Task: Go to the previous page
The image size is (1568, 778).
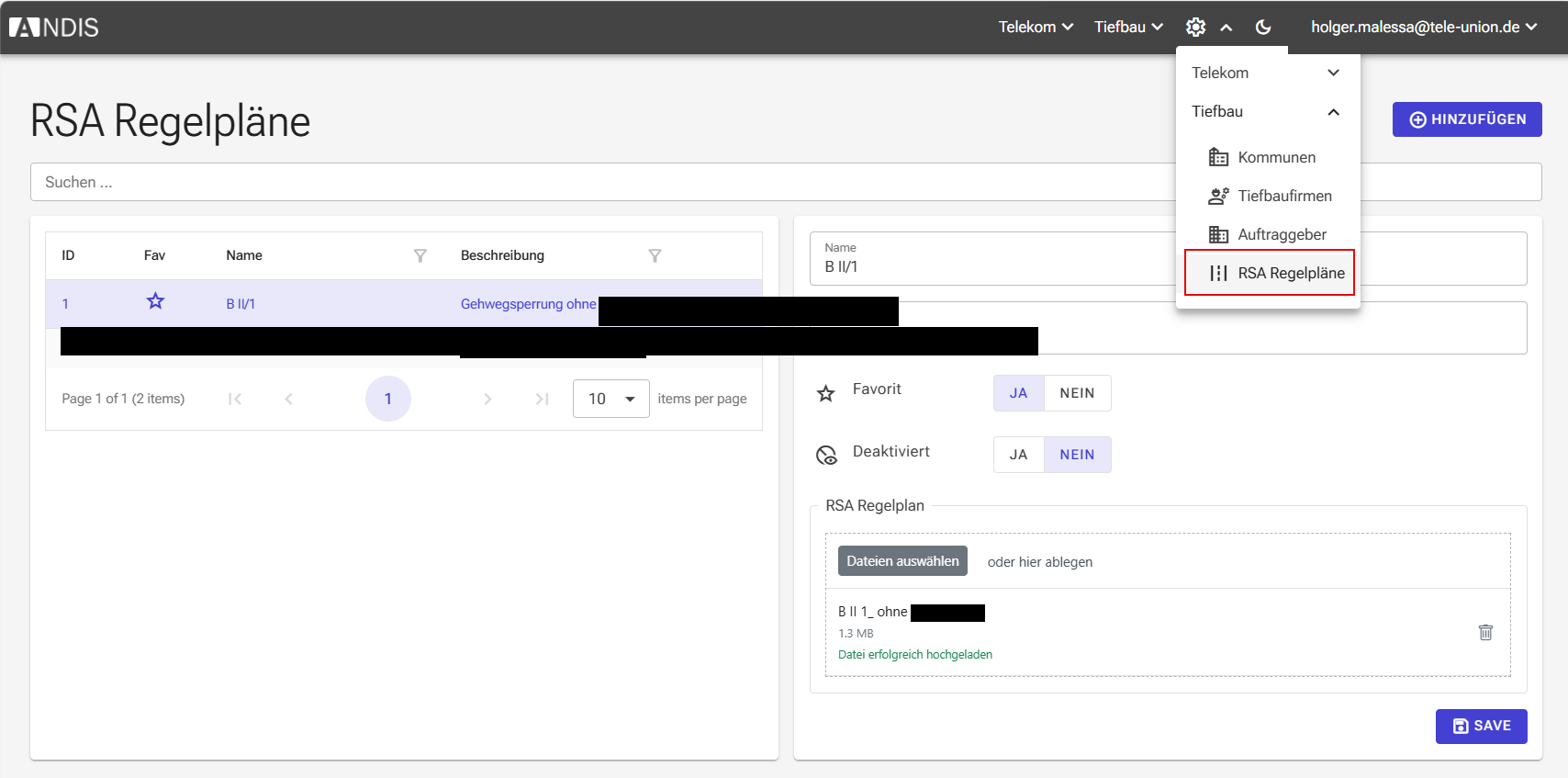Action: 288,399
